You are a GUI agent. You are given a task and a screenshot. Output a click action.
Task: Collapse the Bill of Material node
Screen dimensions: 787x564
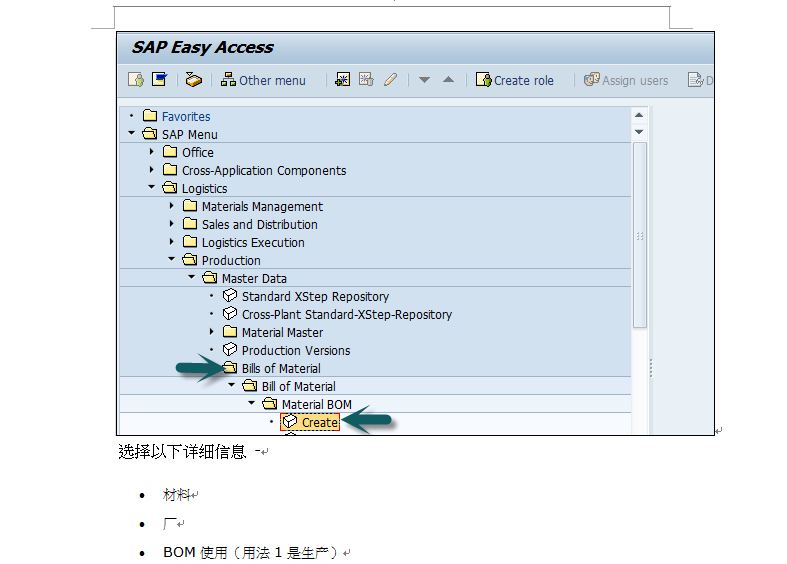(232, 385)
